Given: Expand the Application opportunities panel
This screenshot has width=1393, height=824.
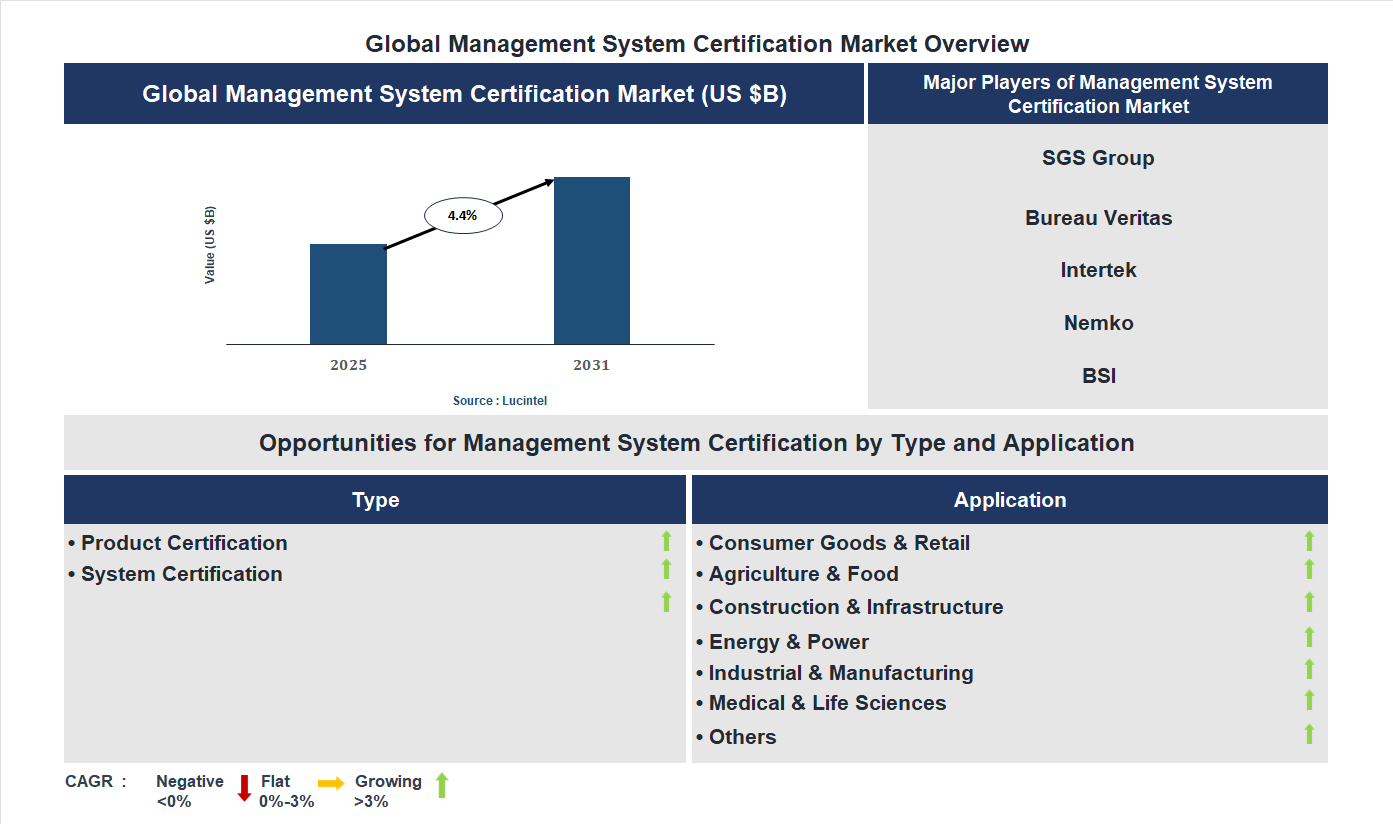Looking at the screenshot, I should 1010,499.
